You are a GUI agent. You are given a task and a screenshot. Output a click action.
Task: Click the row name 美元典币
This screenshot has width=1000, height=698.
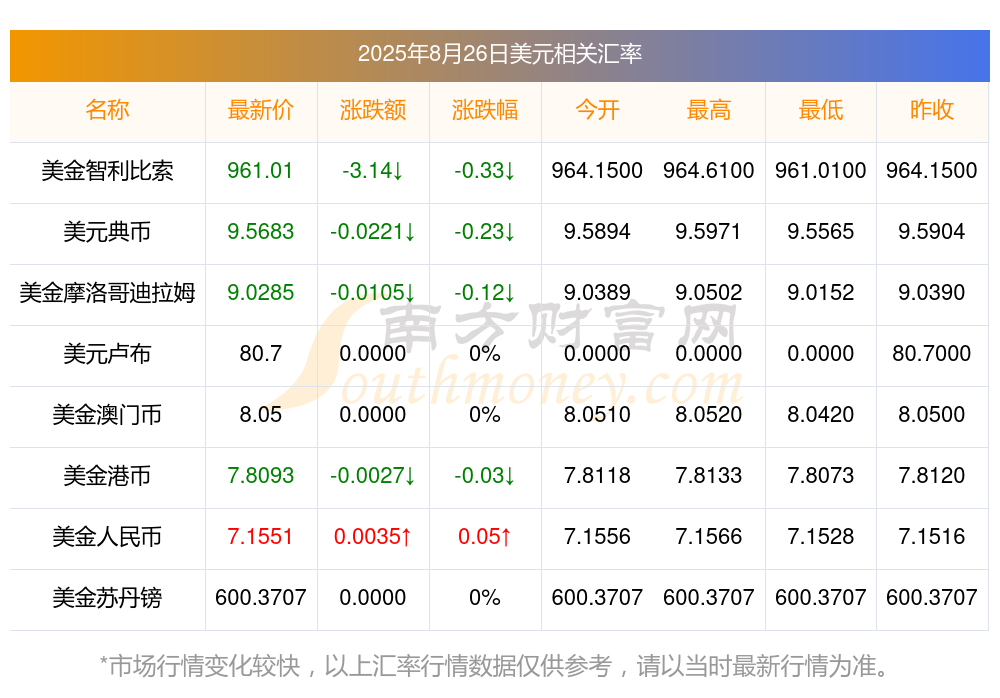[107, 232]
